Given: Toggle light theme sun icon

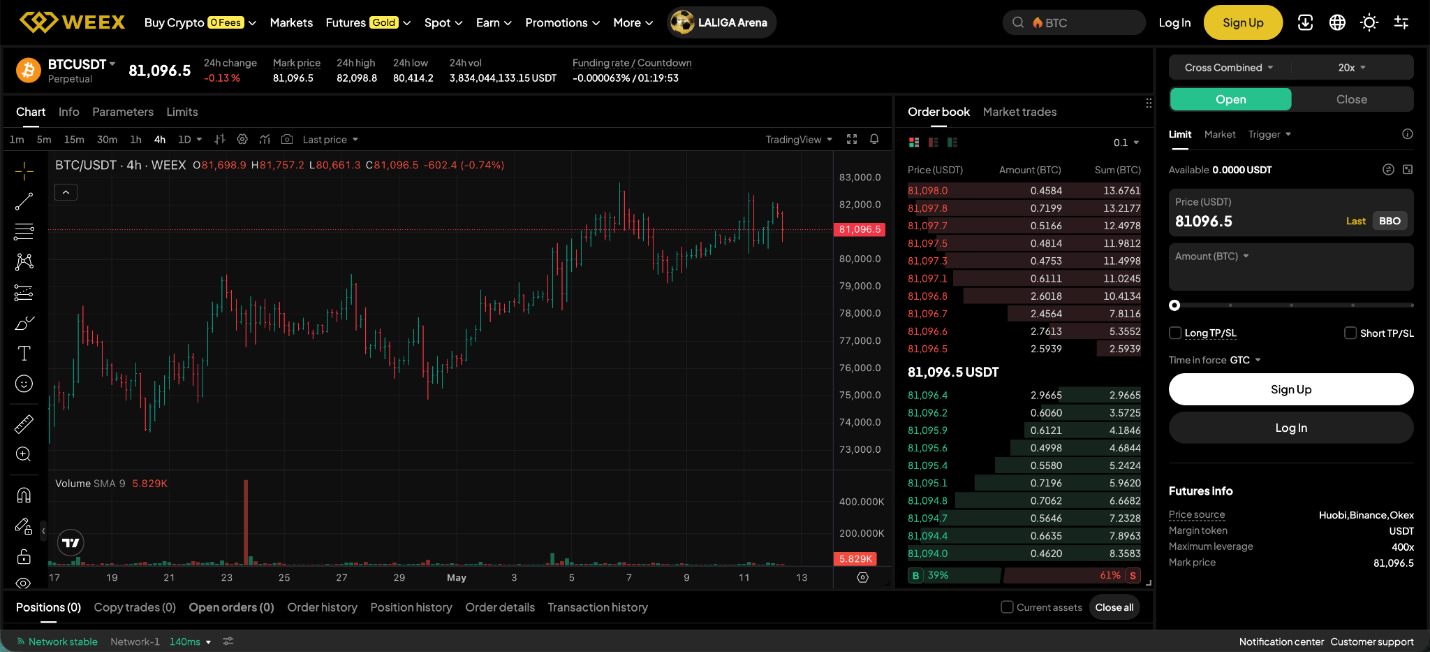Looking at the screenshot, I should pos(1369,22).
